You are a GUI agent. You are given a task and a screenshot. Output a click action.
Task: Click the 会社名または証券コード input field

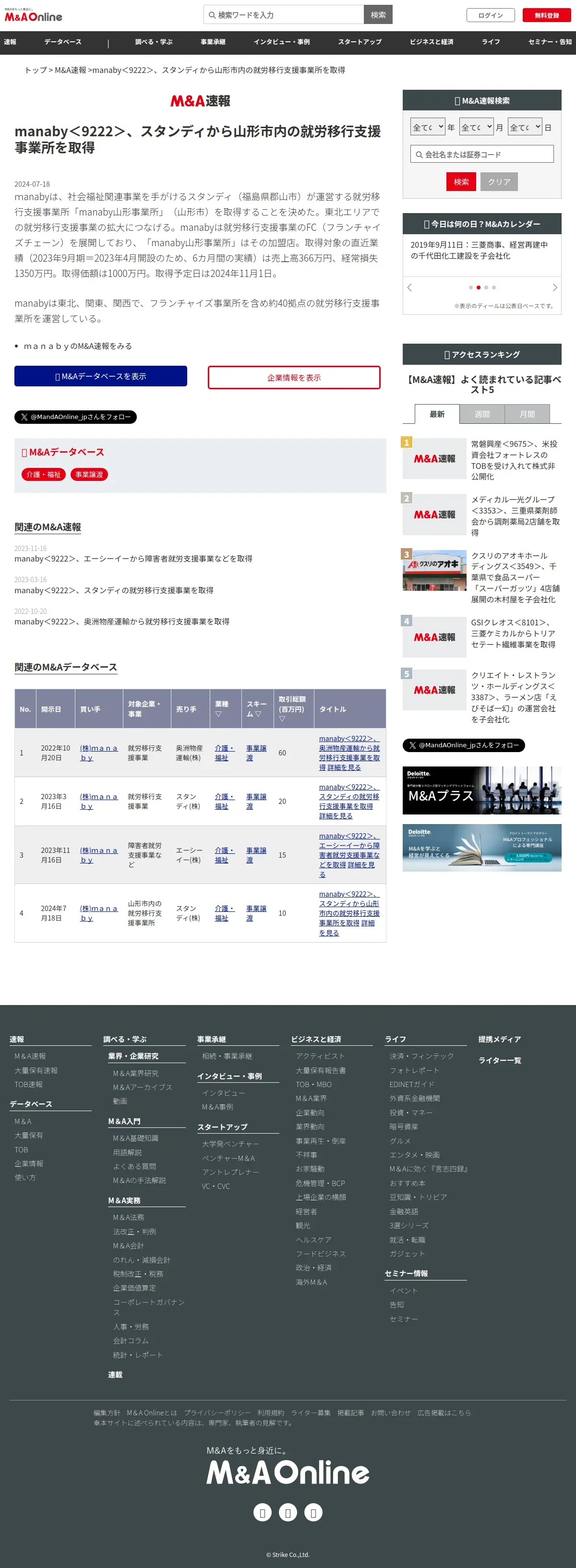pyautogui.click(x=482, y=154)
